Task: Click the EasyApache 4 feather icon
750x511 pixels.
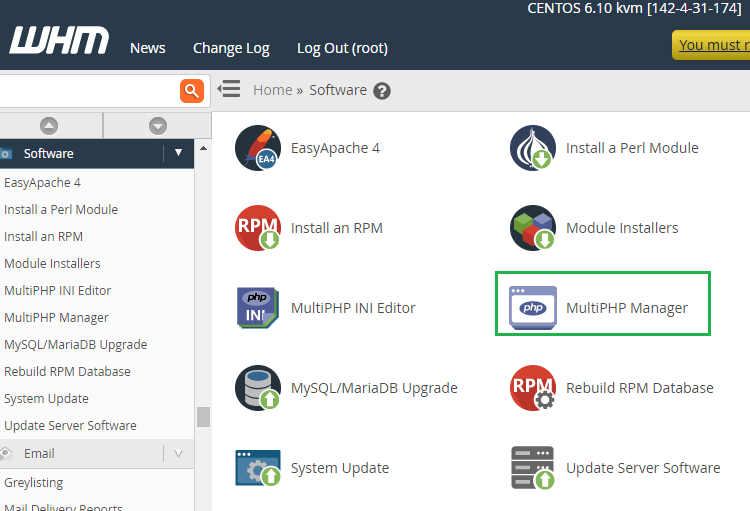Action: pyautogui.click(x=258, y=148)
